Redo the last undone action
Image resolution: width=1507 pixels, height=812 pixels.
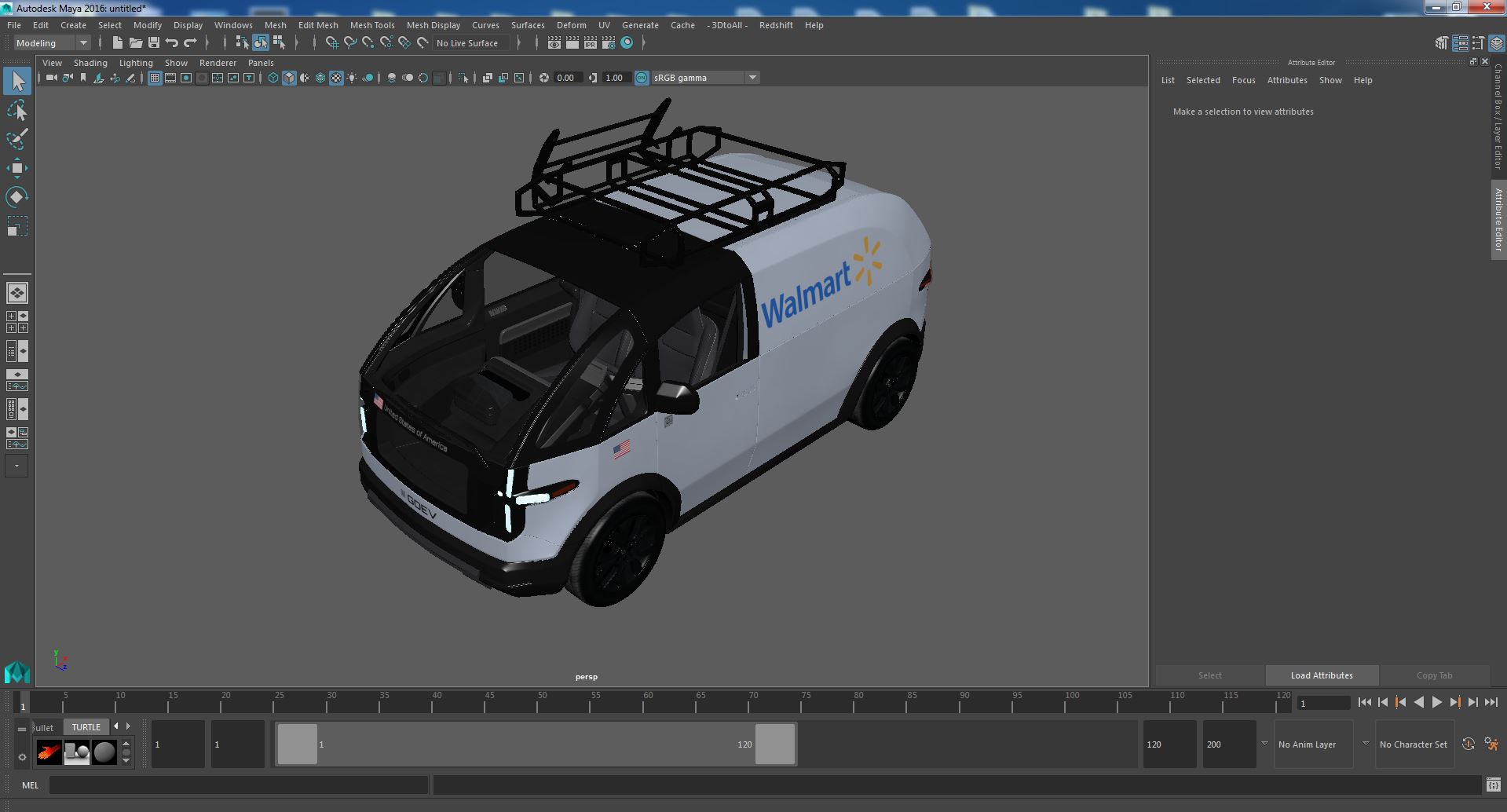click(190, 43)
